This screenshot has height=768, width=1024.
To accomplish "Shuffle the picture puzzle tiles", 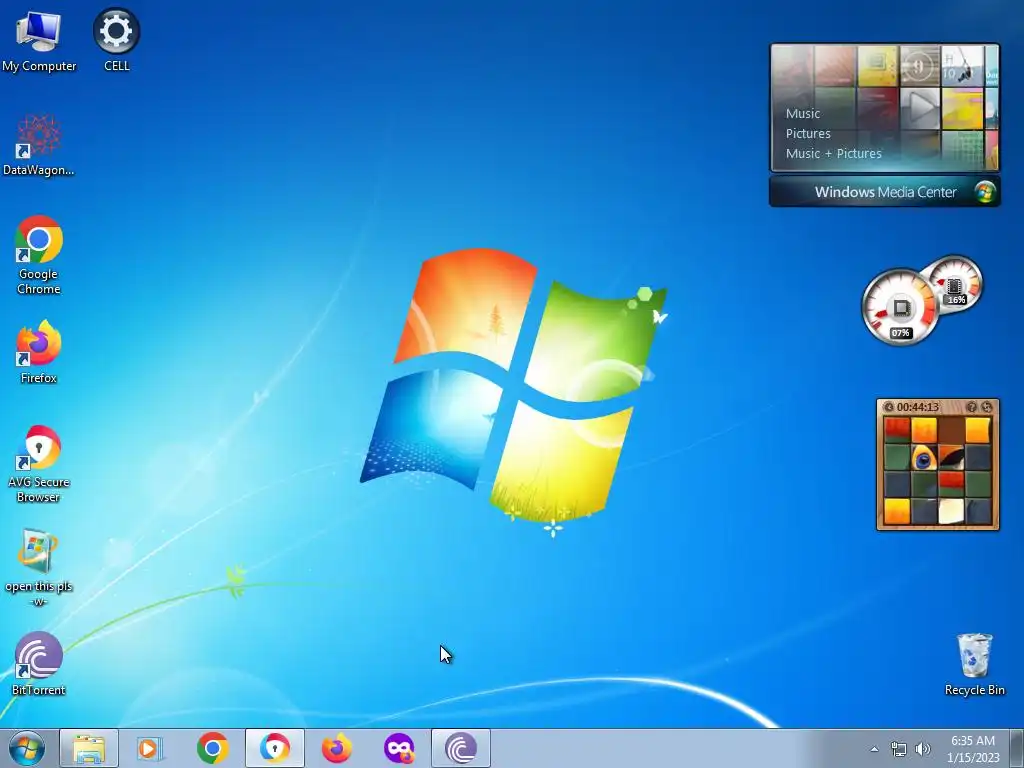I will 987,407.
